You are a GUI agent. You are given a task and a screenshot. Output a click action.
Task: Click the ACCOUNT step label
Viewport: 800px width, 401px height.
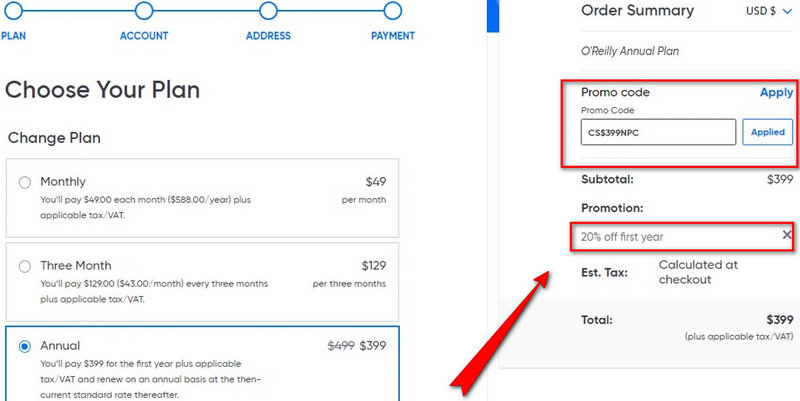[x=144, y=36]
